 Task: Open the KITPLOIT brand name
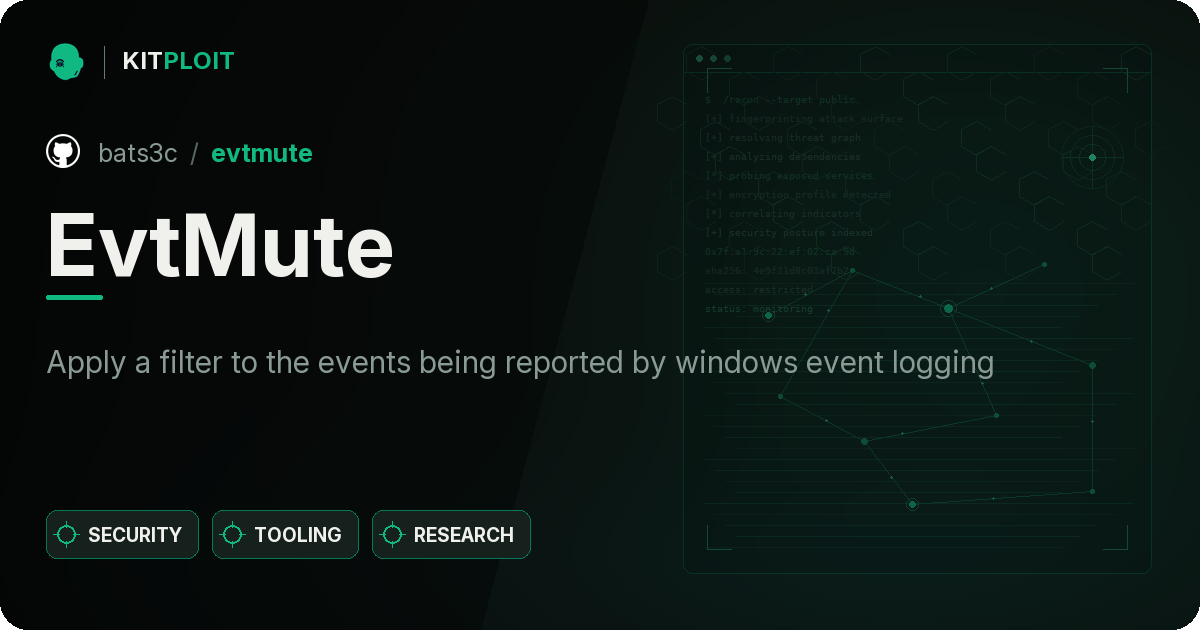click(x=178, y=61)
